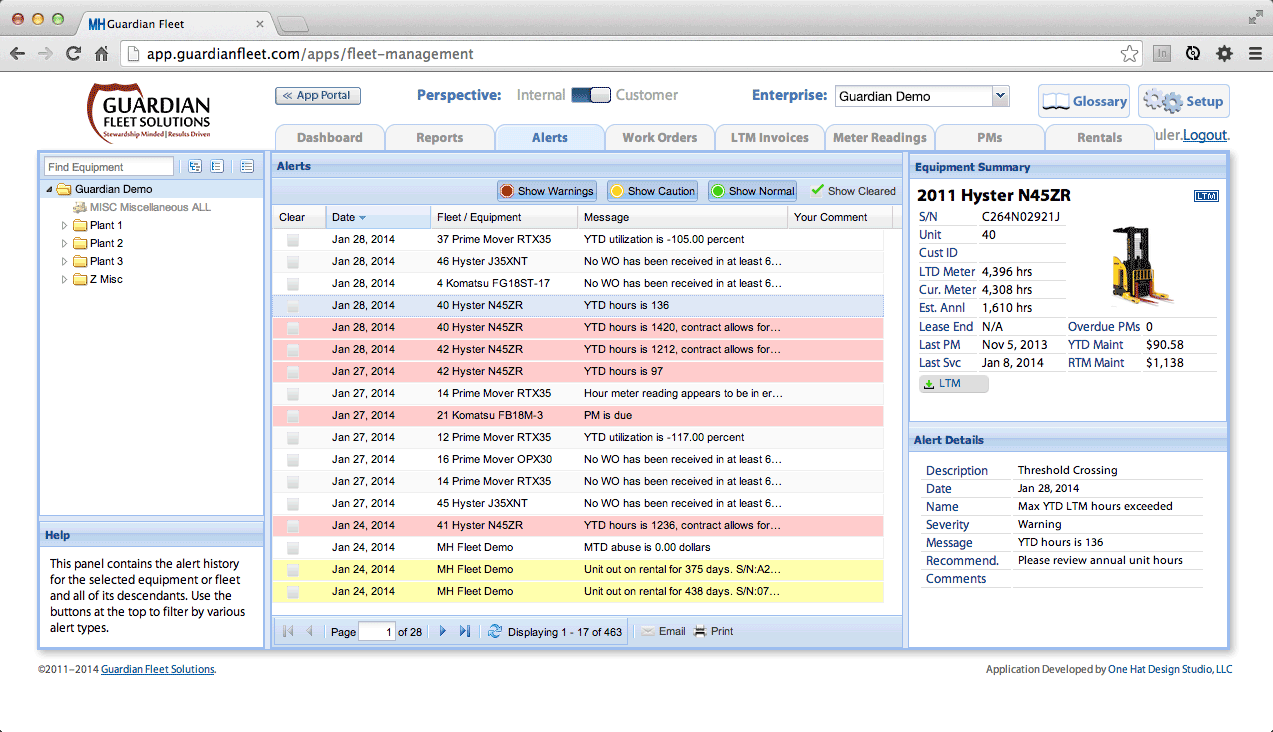Toggle Show Warnings filter
Viewport: 1273px width, 732px height.
(547, 191)
